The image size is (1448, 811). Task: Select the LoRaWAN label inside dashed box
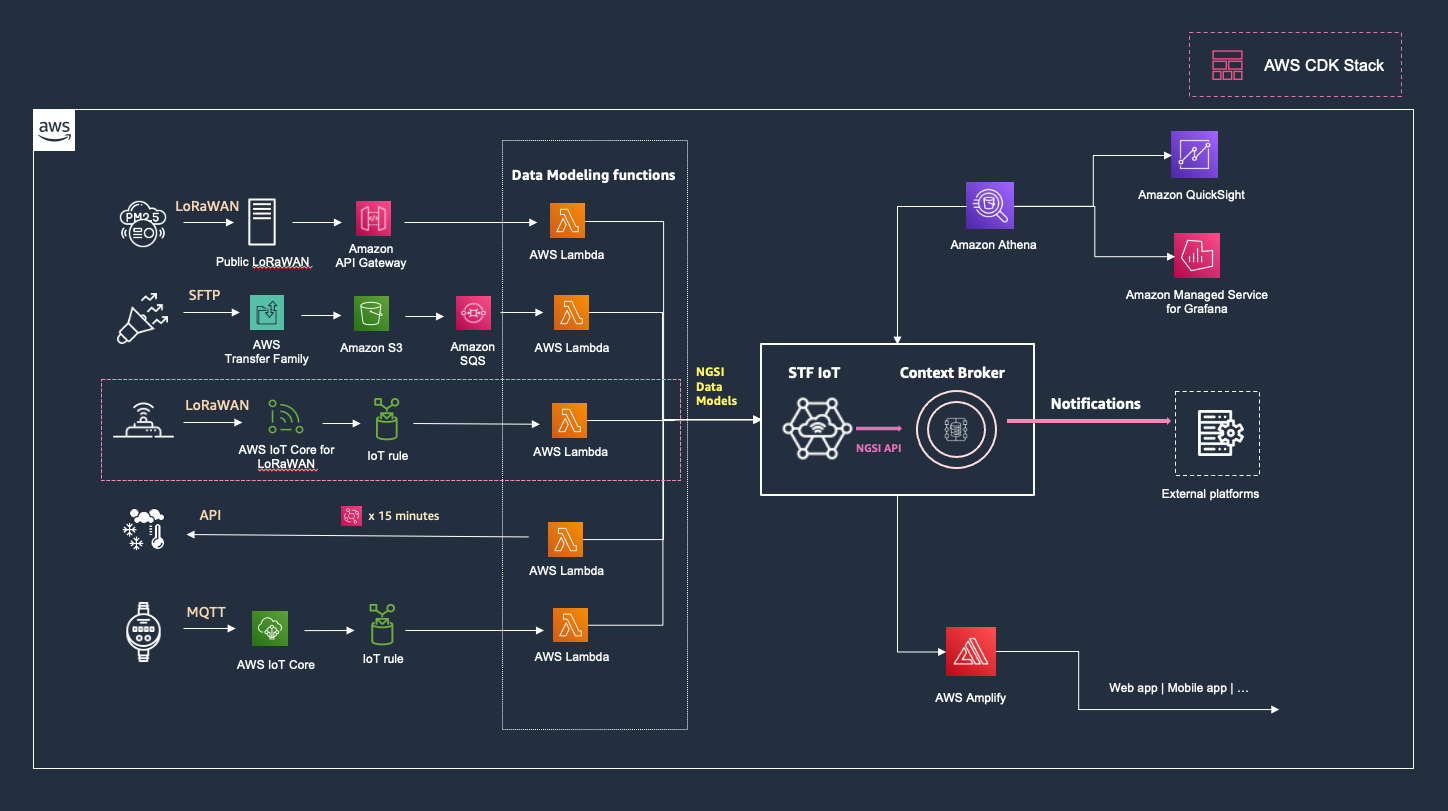point(217,405)
